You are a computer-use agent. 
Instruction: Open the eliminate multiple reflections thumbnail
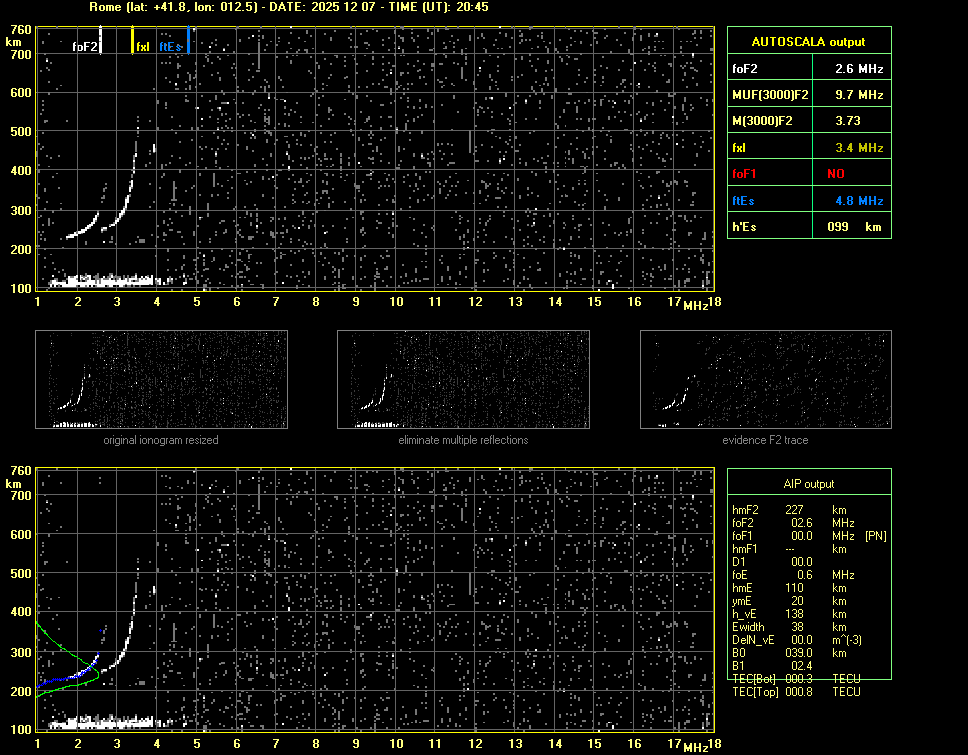(463, 379)
